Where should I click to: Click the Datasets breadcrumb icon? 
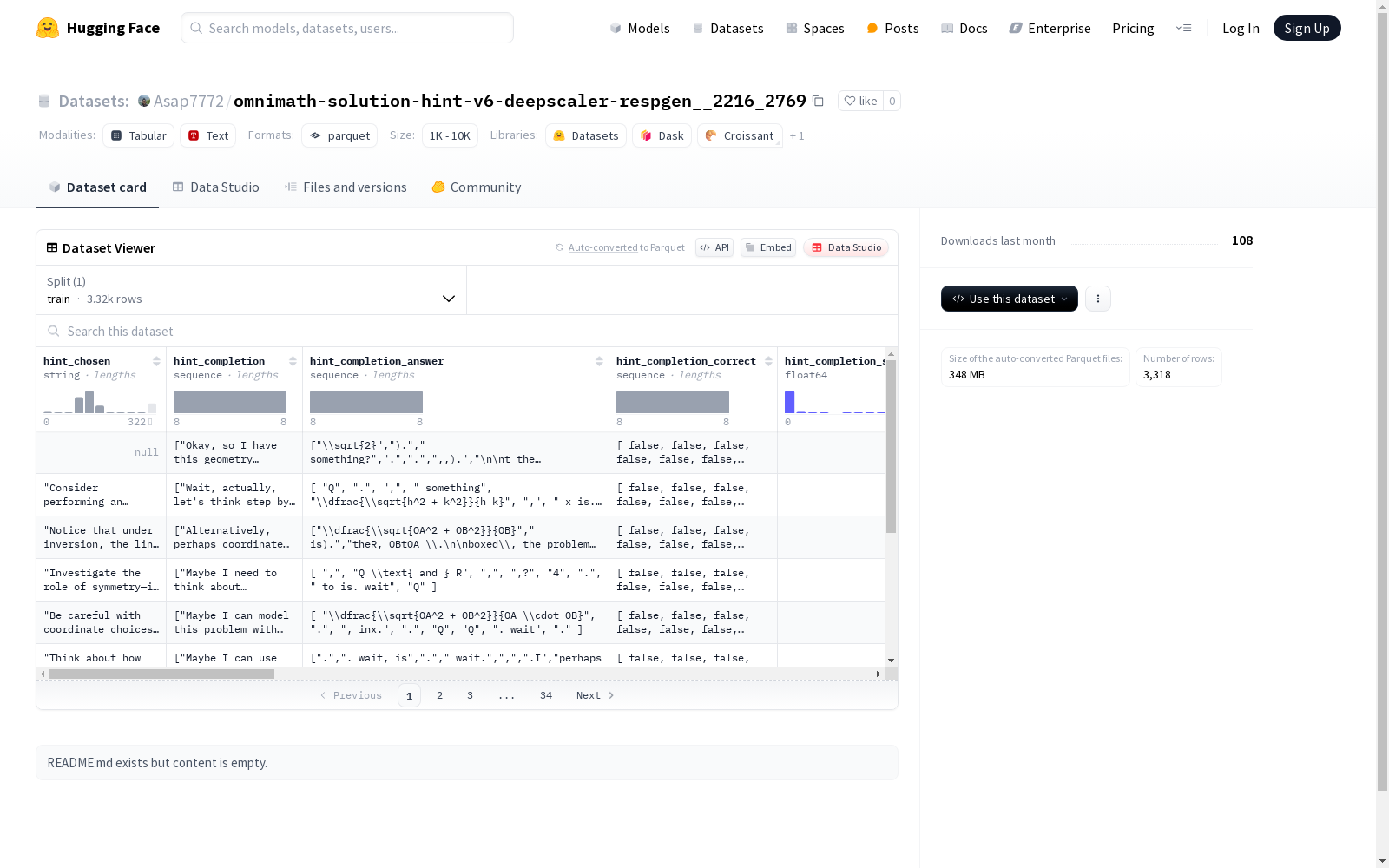(44, 101)
